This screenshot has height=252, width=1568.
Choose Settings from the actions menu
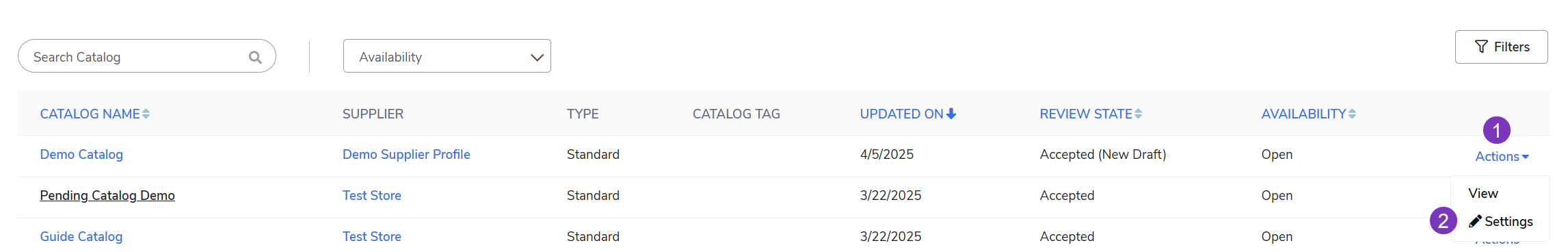(x=1501, y=221)
